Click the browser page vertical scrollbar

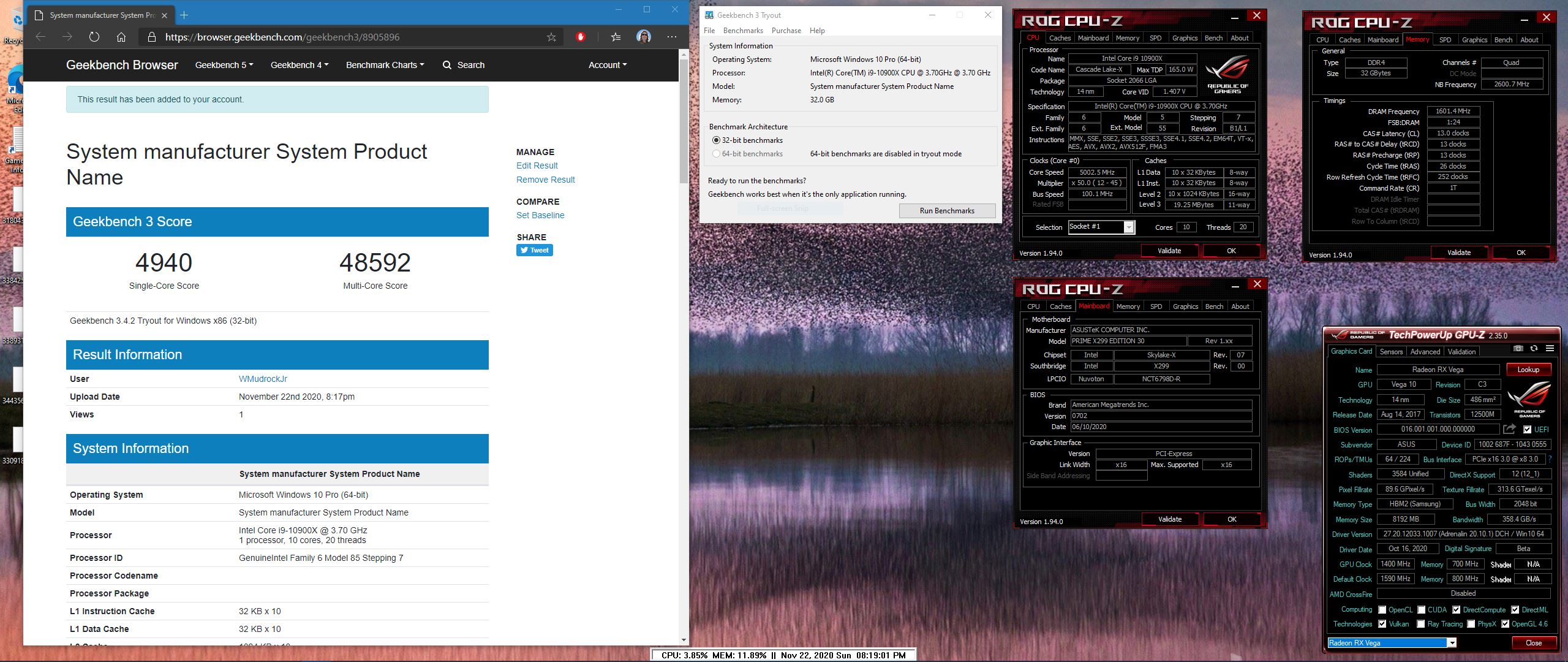pos(684,121)
